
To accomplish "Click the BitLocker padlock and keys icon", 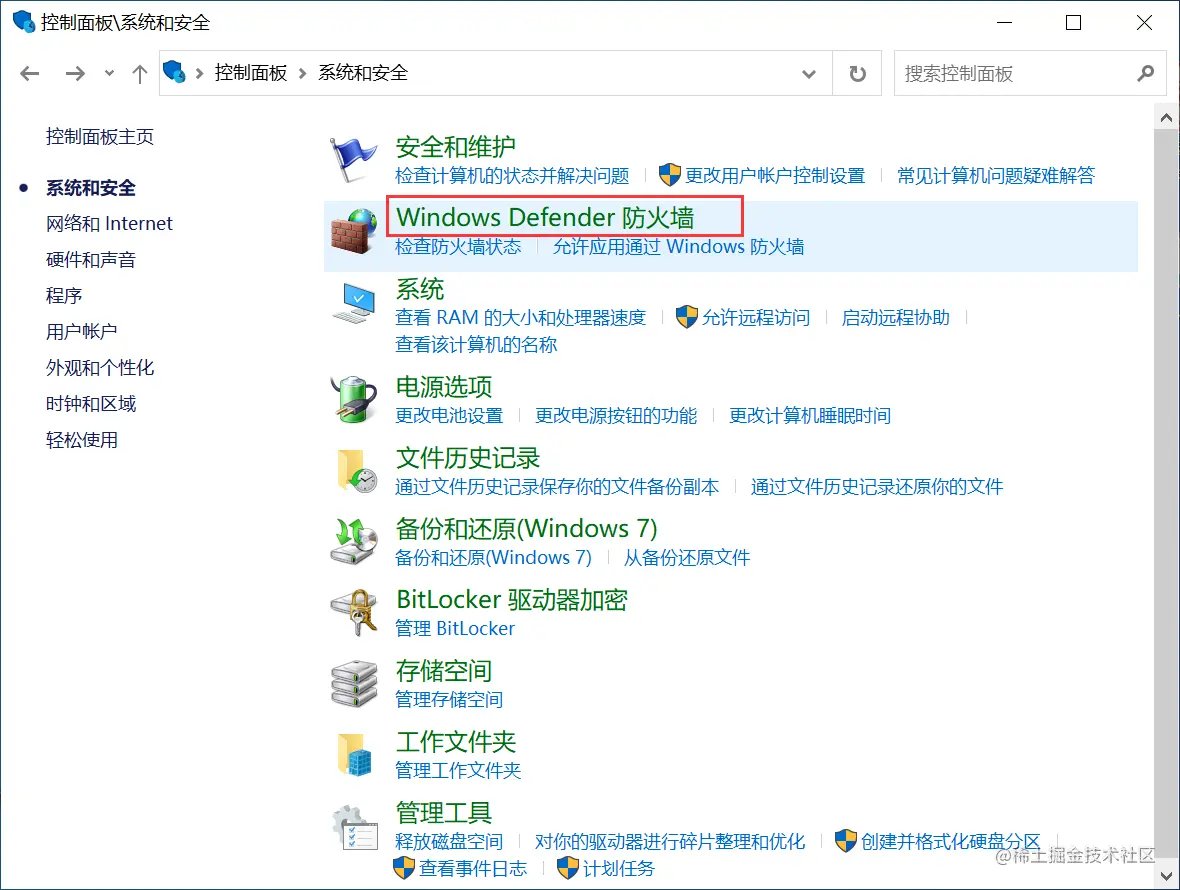I will (354, 612).
